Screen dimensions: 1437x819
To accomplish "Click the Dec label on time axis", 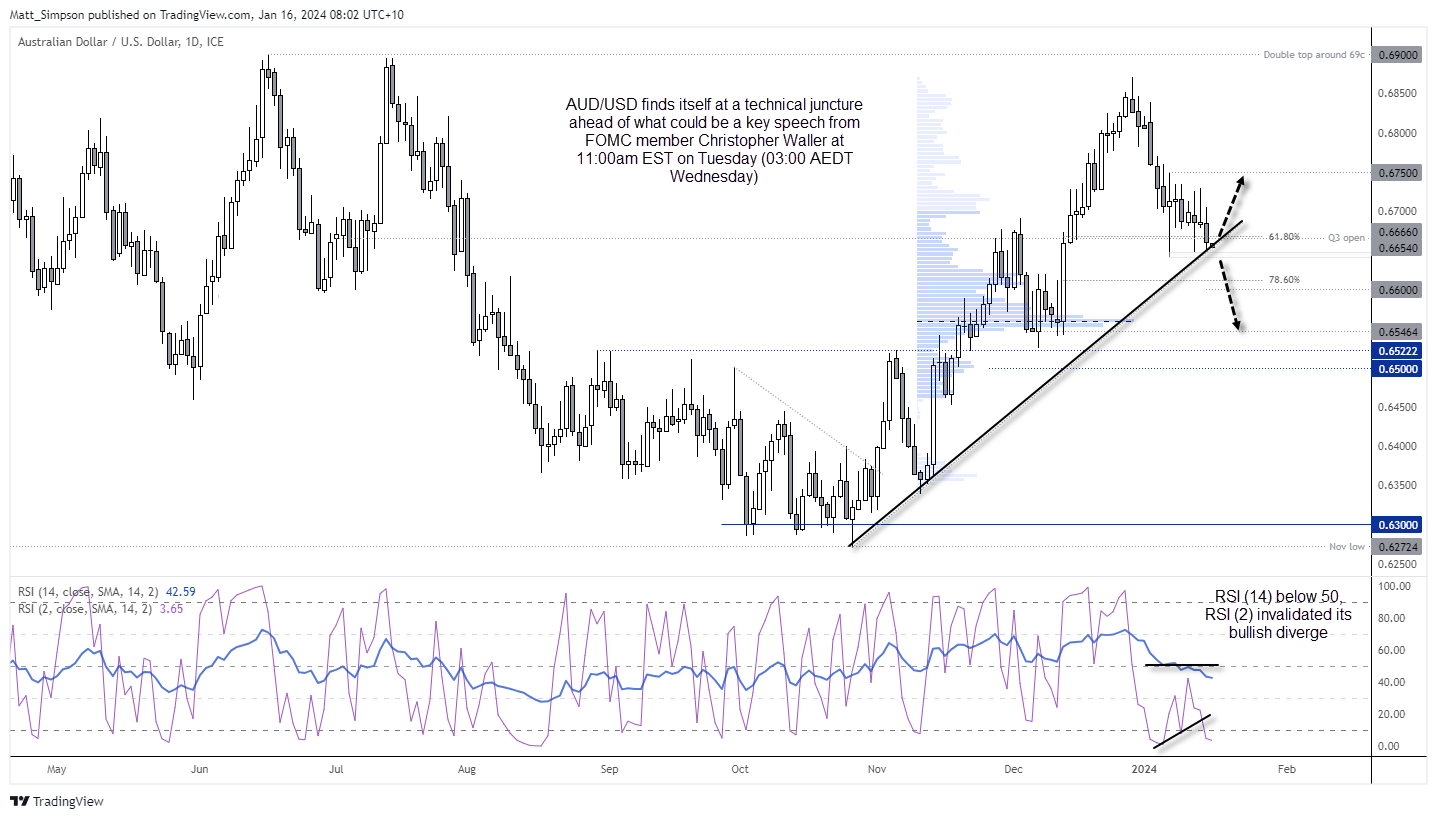I will [1013, 770].
